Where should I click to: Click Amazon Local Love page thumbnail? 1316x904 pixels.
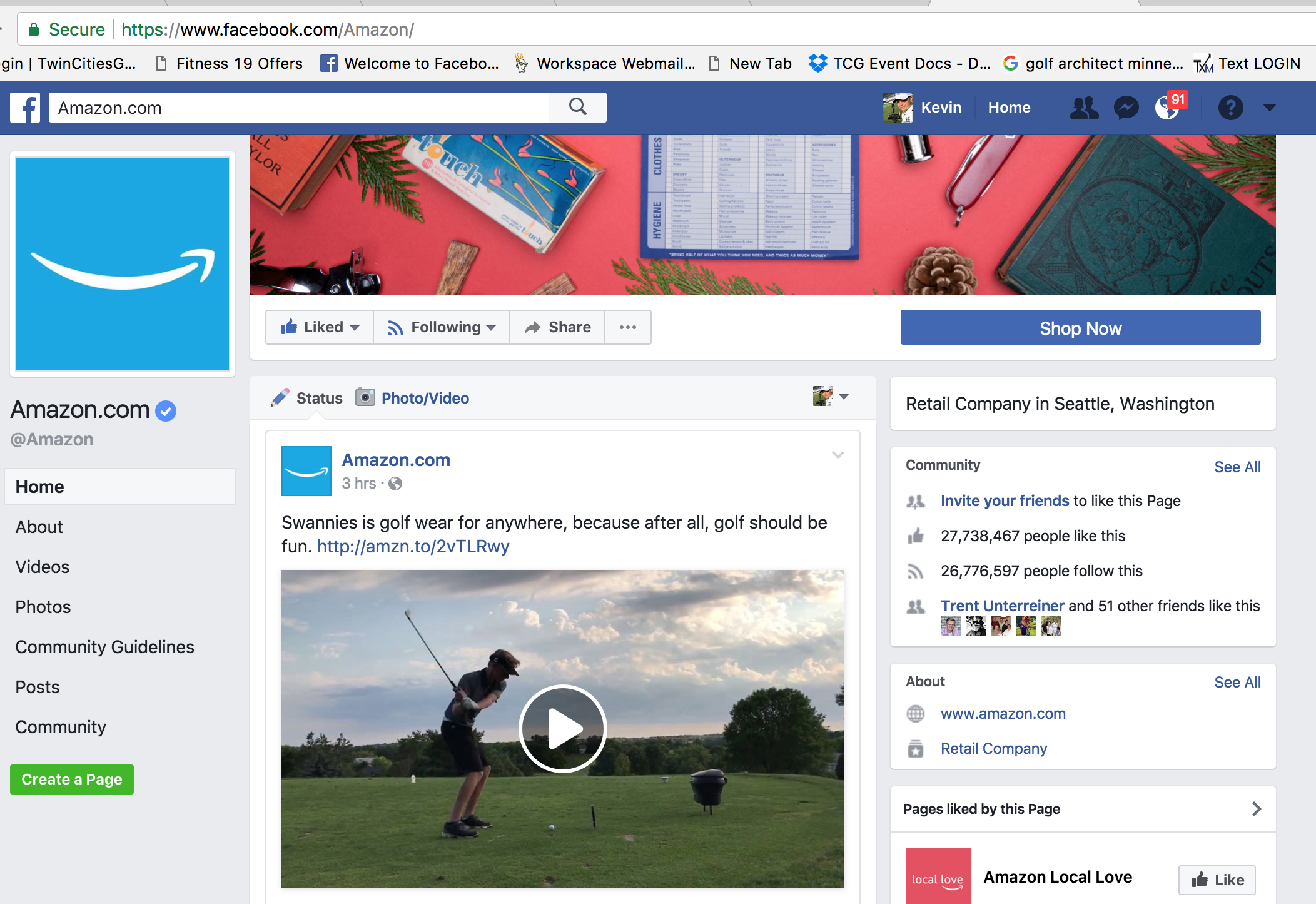938,876
